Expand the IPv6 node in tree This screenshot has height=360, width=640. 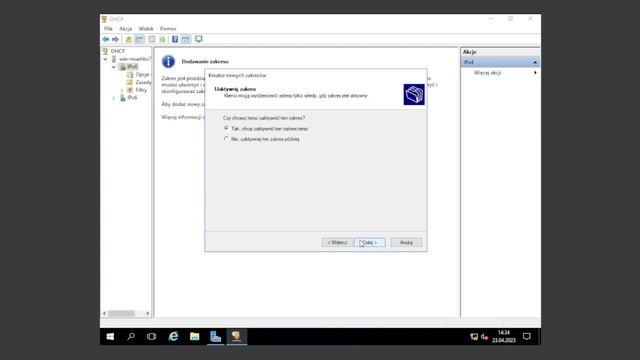[114, 98]
